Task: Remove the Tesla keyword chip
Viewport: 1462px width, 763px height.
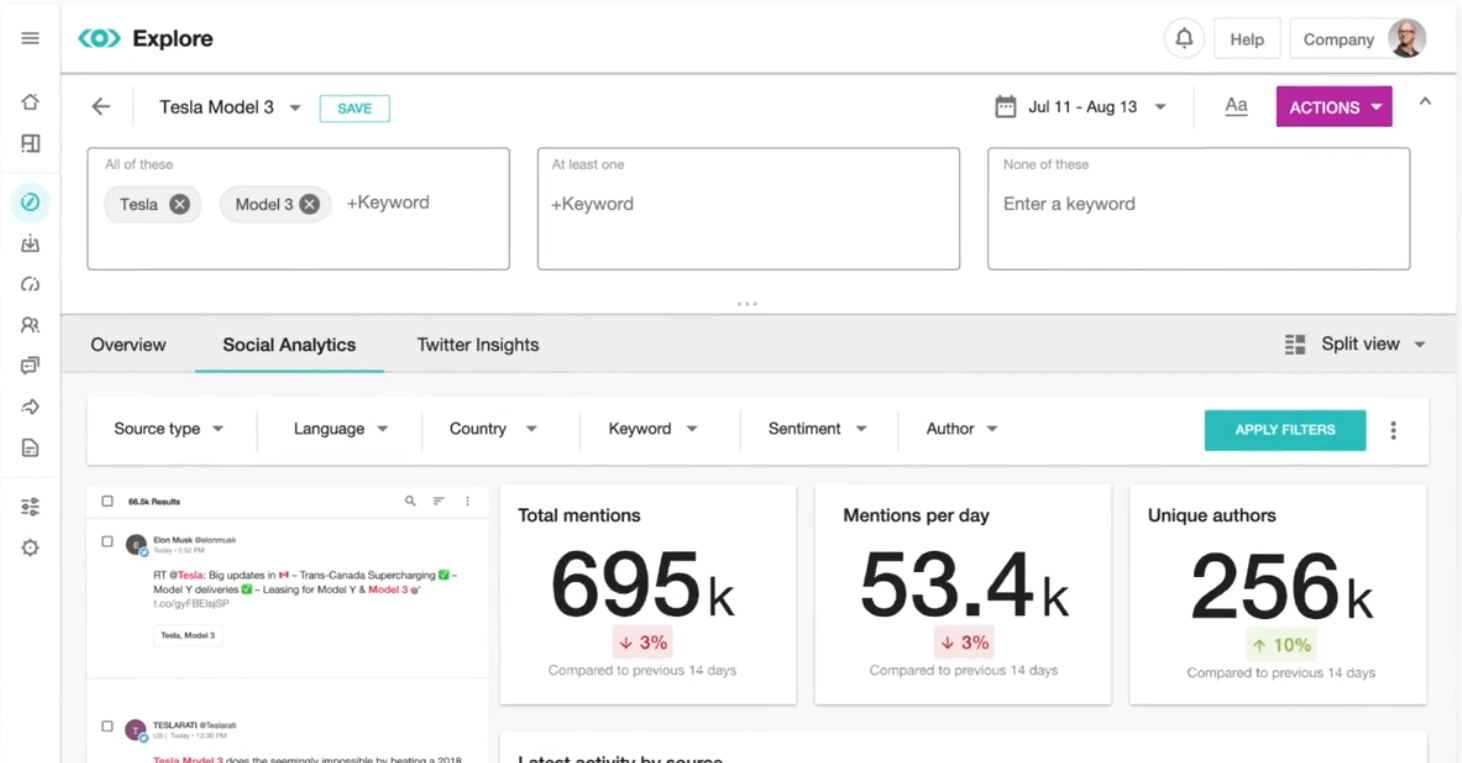Action: (179, 204)
